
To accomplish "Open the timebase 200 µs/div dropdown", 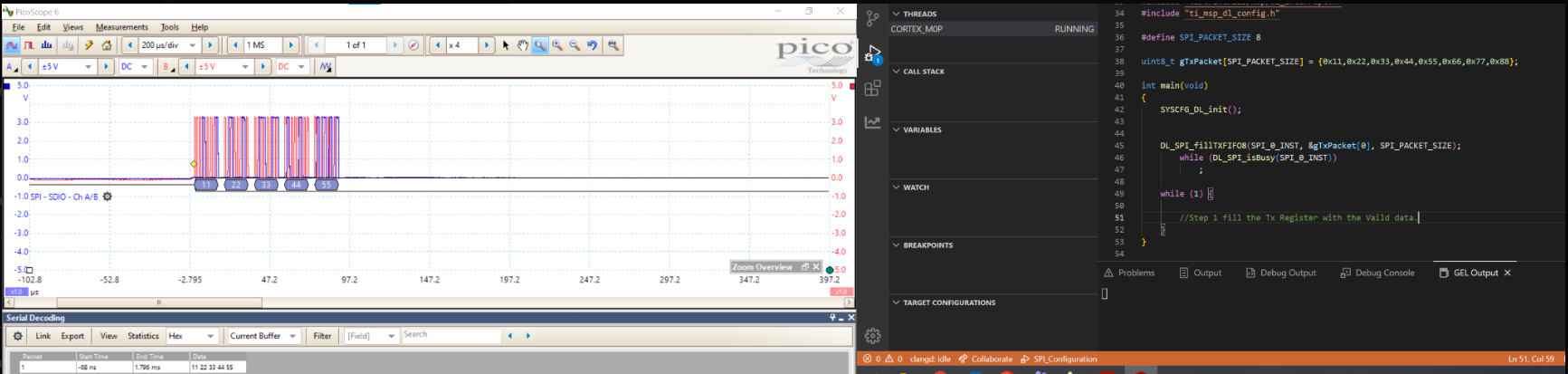I will (x=193, y=45).
